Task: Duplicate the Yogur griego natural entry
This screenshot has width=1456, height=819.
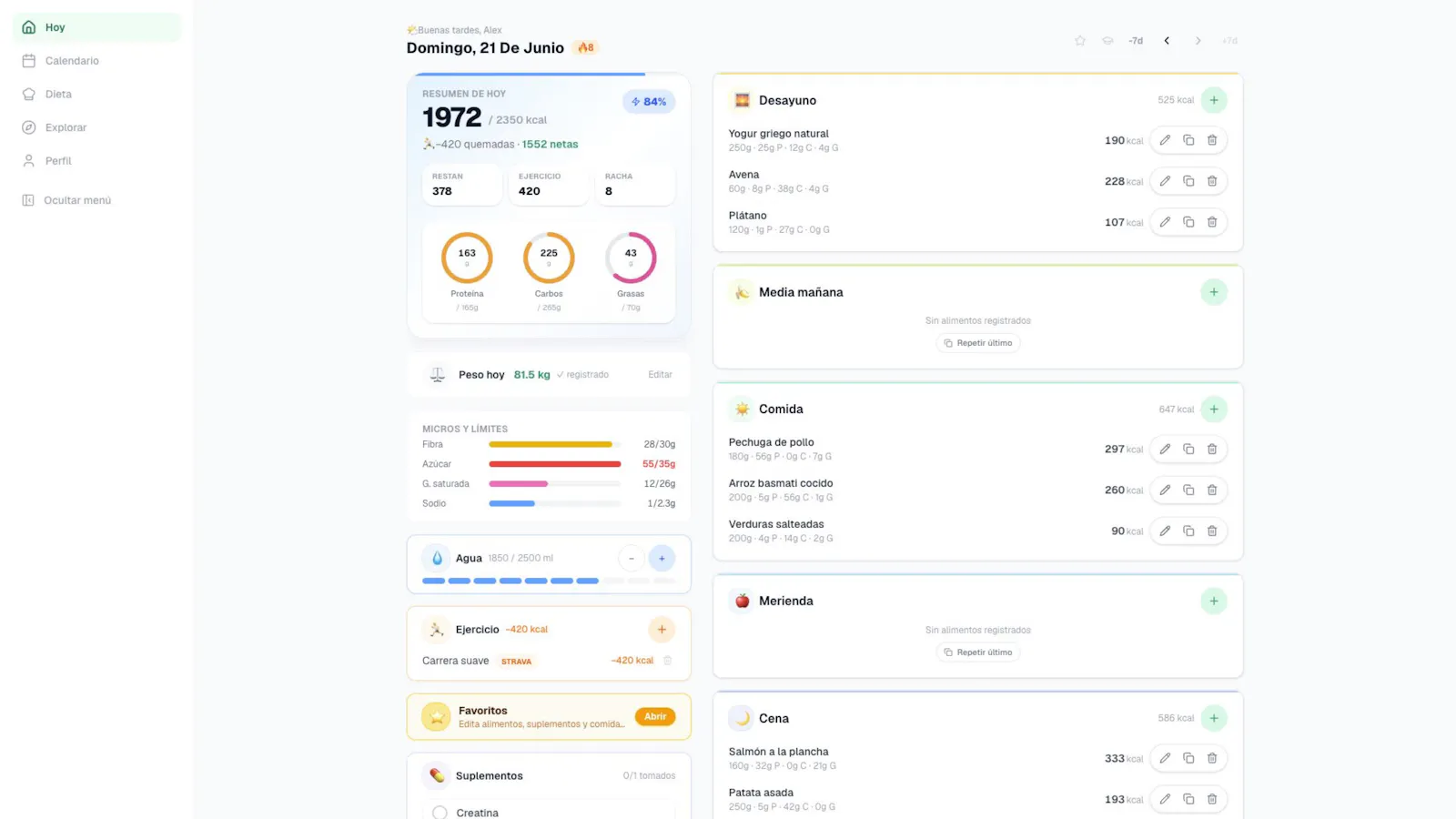Action: tap(1188, 140)
